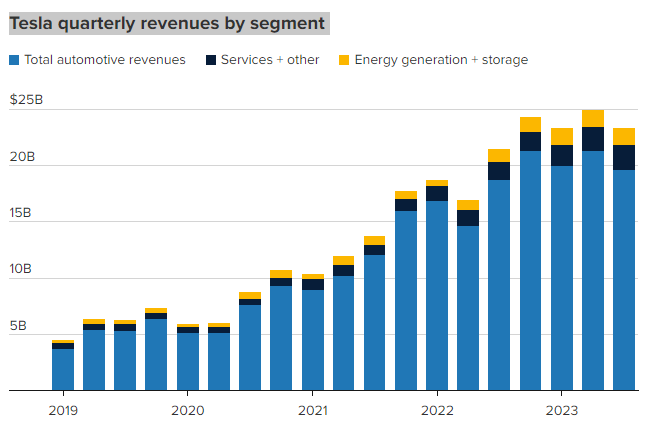Select the 'Energy generation + storage' legend label
This screenshot has width=649, height=421.
[x=441, y=60]
